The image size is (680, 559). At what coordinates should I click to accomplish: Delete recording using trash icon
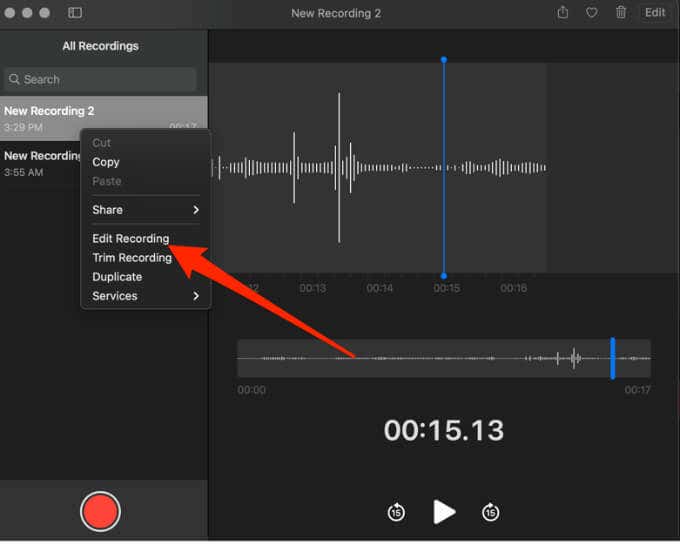coord(621,13)
